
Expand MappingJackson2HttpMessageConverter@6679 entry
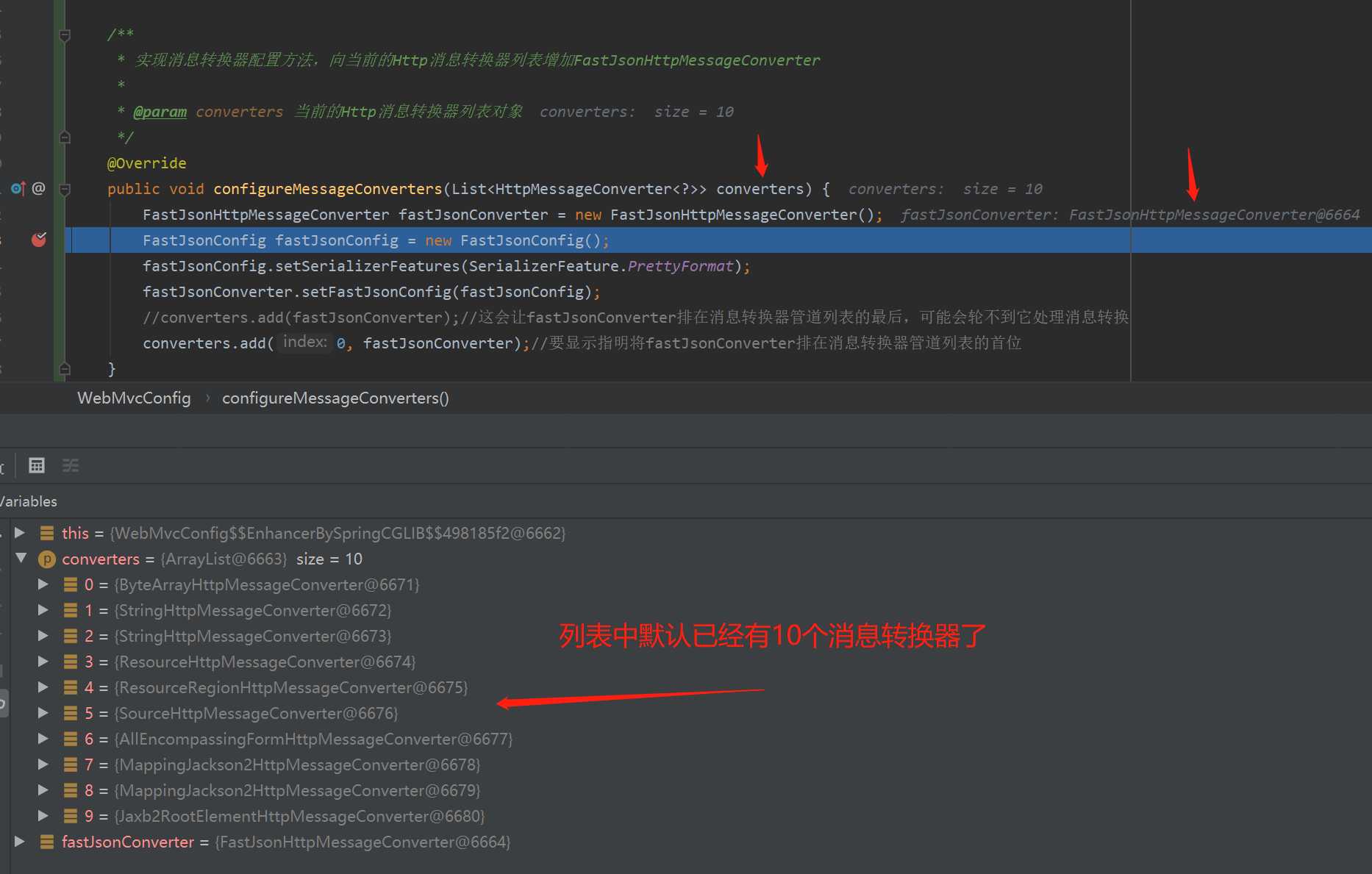[43, 790]
